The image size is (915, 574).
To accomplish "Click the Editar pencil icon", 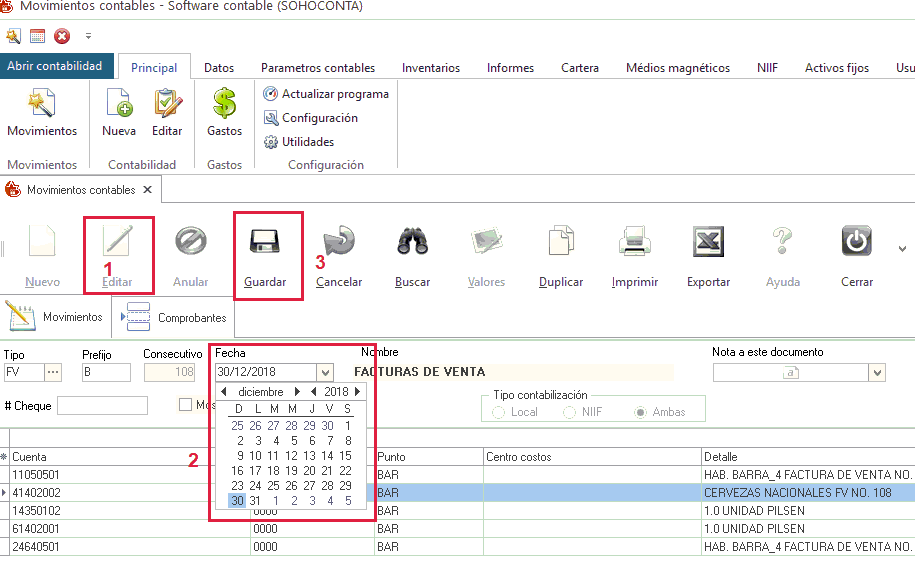I will click(x=117, y=244).
